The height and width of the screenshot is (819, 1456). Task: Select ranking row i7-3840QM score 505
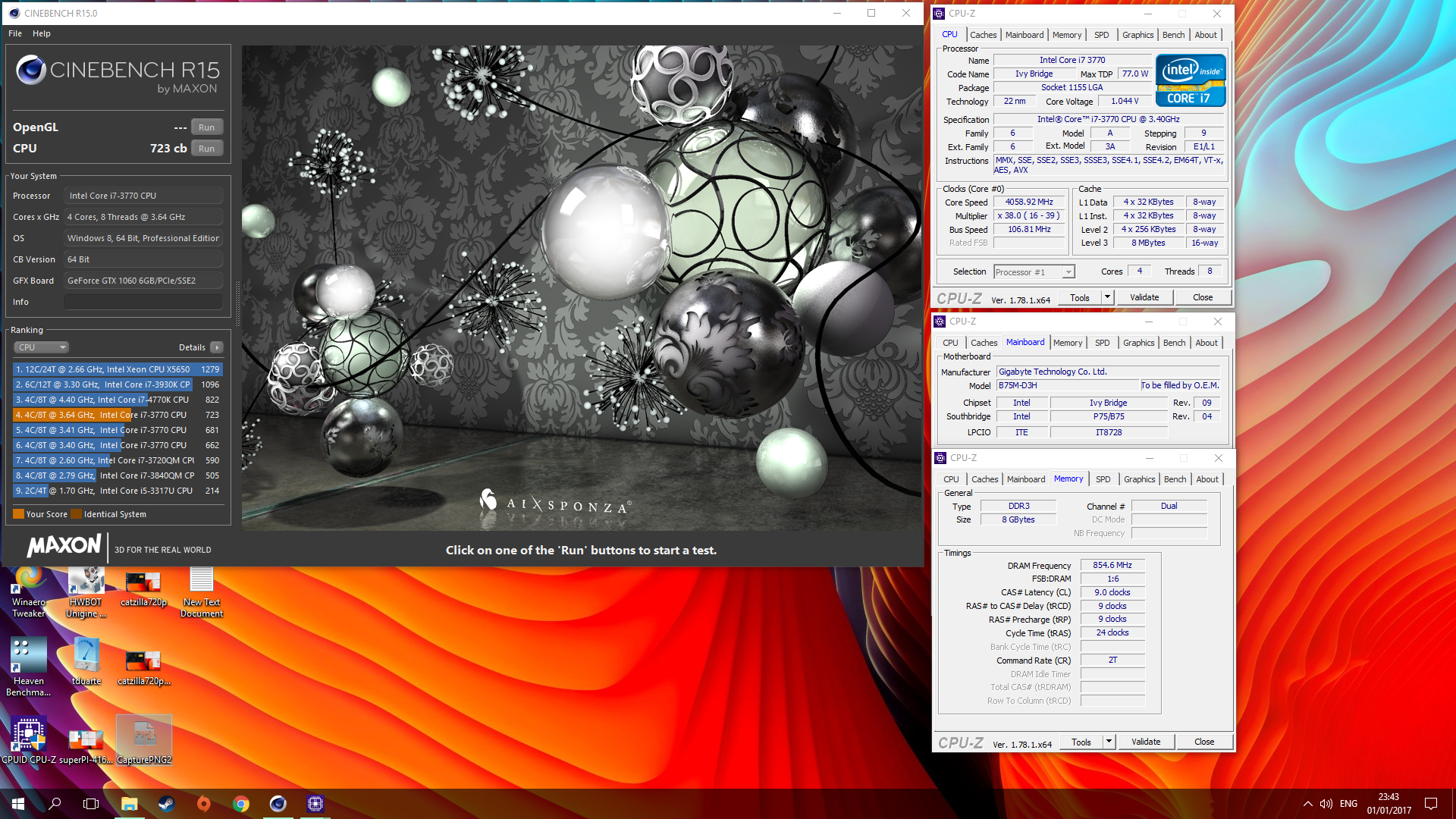click(118, 475)
